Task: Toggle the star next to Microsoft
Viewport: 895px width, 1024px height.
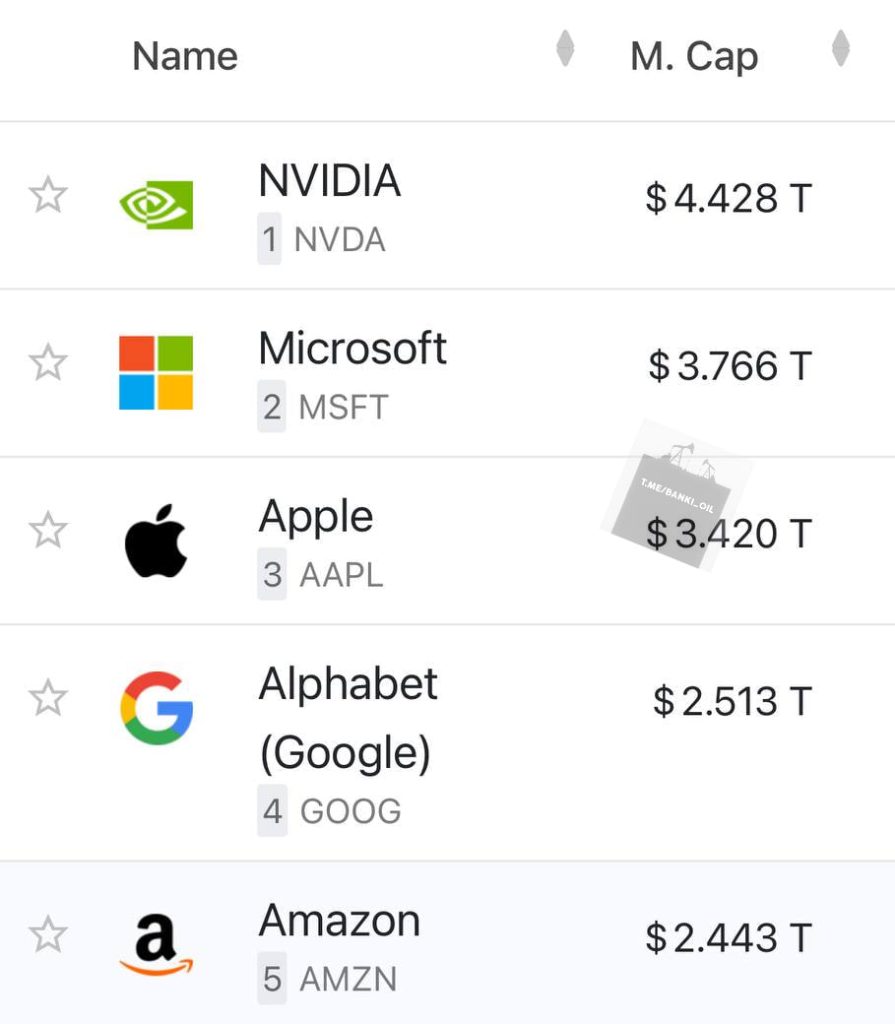Action: tap(48, 362)
